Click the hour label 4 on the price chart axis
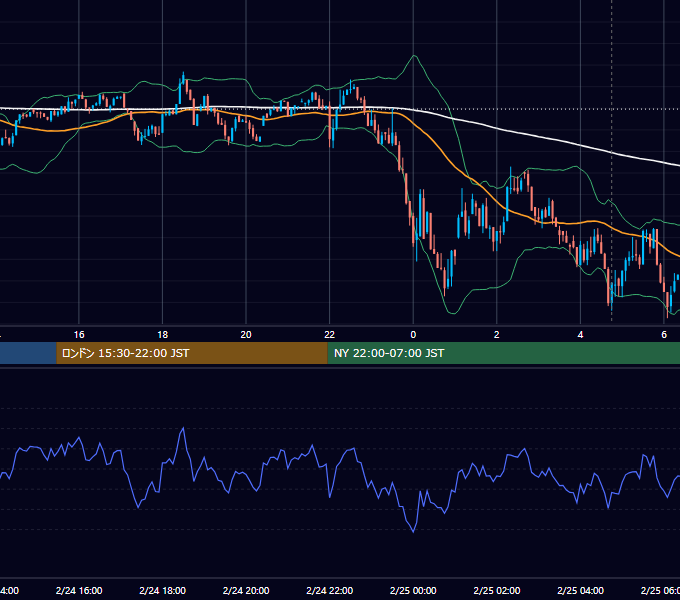This screenshot has height=600, width=680. click(580, 335)
